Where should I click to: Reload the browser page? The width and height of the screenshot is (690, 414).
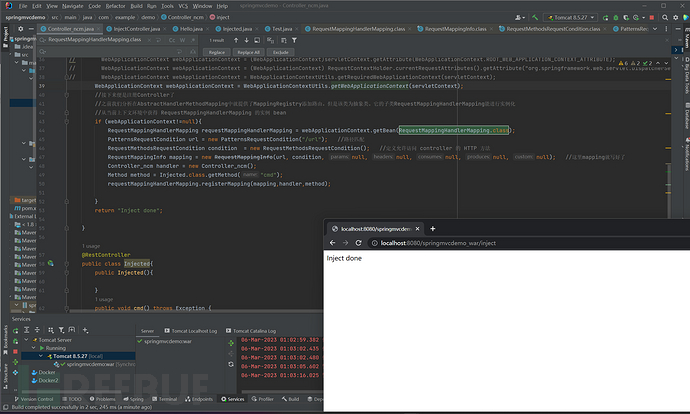coord(359,243)
